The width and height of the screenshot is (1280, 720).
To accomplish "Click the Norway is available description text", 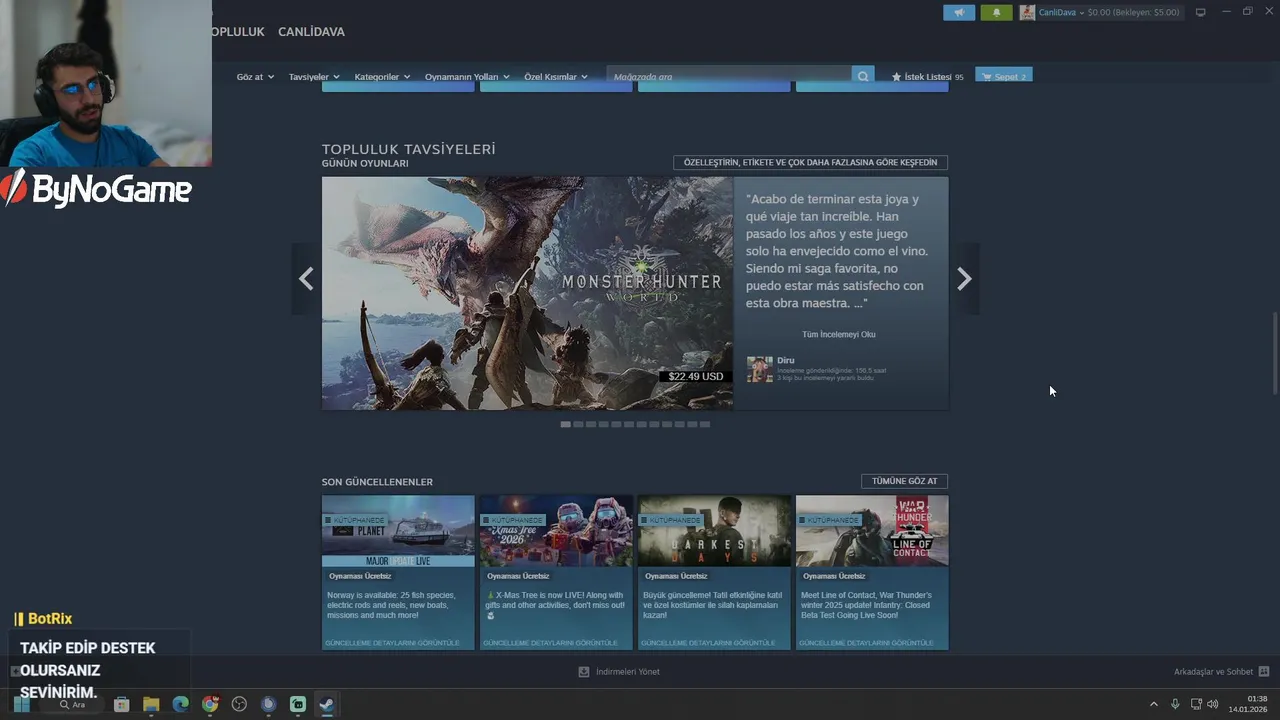I will pos(391,605).
